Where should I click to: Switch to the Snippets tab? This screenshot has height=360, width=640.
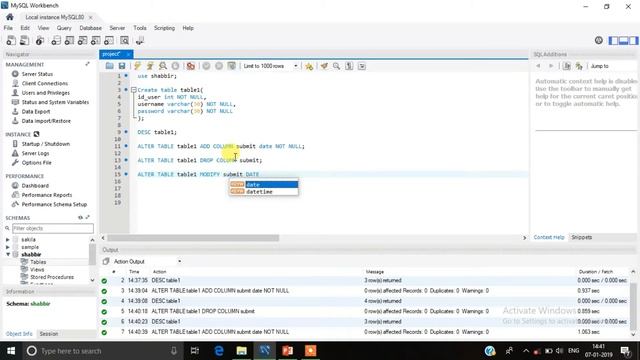582,237
